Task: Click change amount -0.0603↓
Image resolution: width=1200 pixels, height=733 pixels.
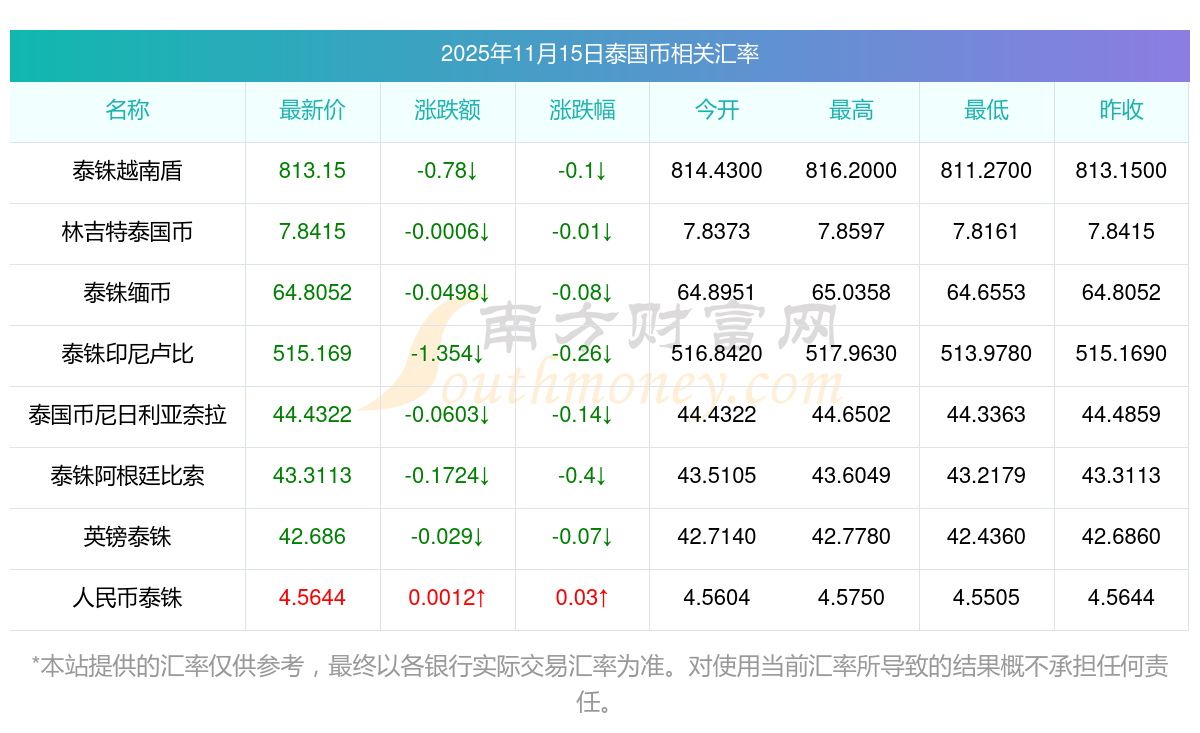Action: pos(447,415)
